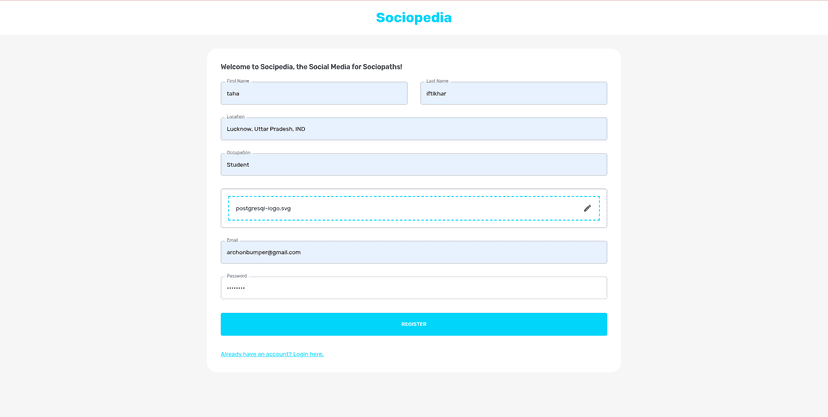This screenshot has width=828, height=417.
Task: Click the Email field with archonbumper@gmail.com
Action: tap(414, 252)
